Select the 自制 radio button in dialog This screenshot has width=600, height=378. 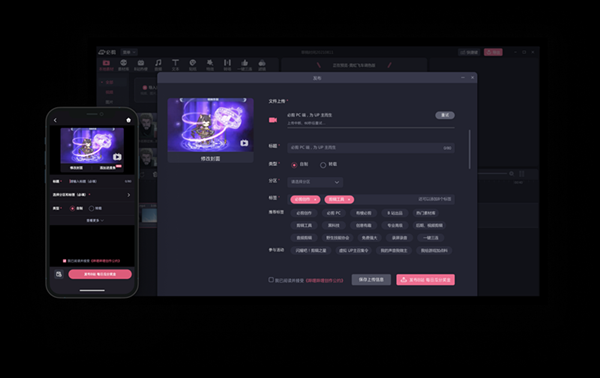click(294, 165)
